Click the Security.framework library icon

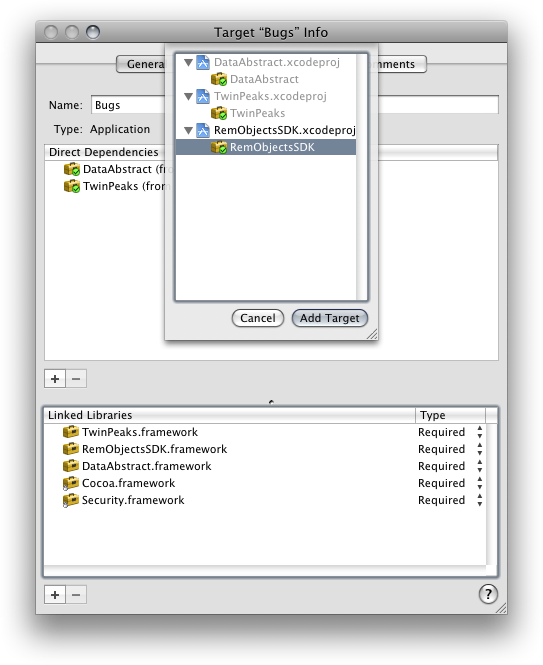pos(71,500)
